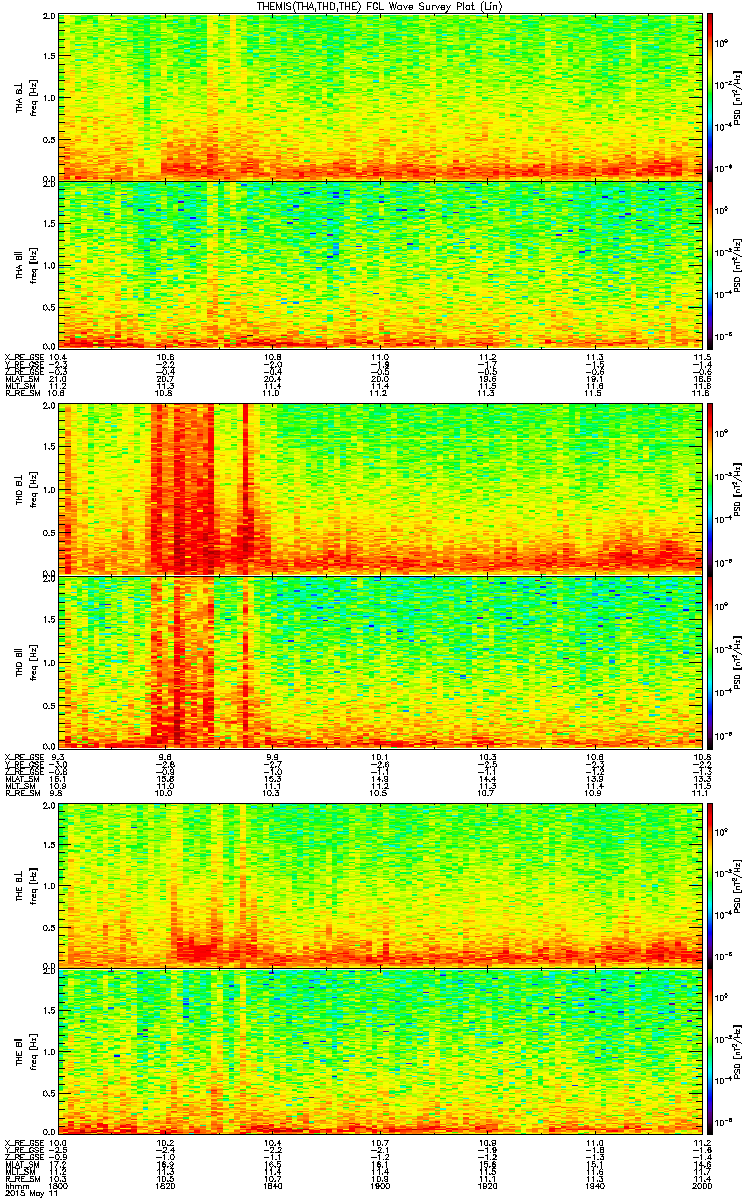Image resolution: width=750 pixels, height=1200 pixels.
Task: Click the 1940 time tick label
Action: (x=595, y=1186)
